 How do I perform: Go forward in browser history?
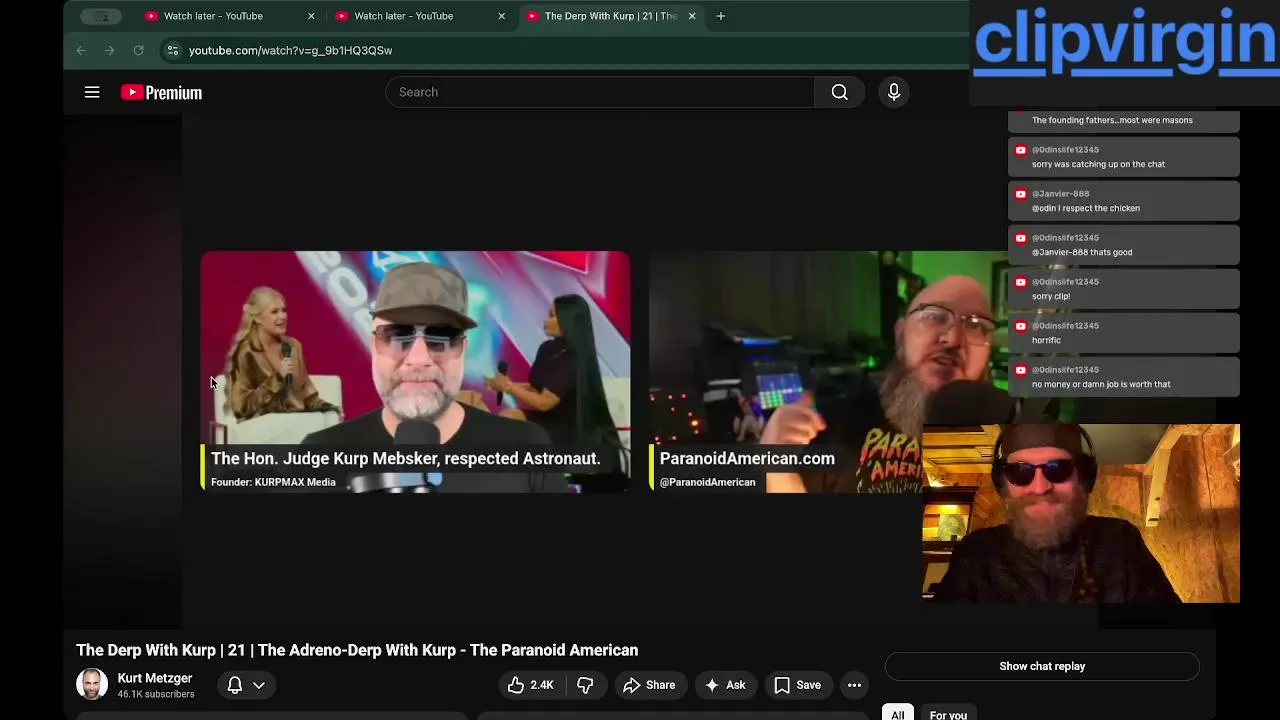coord(110,50)
